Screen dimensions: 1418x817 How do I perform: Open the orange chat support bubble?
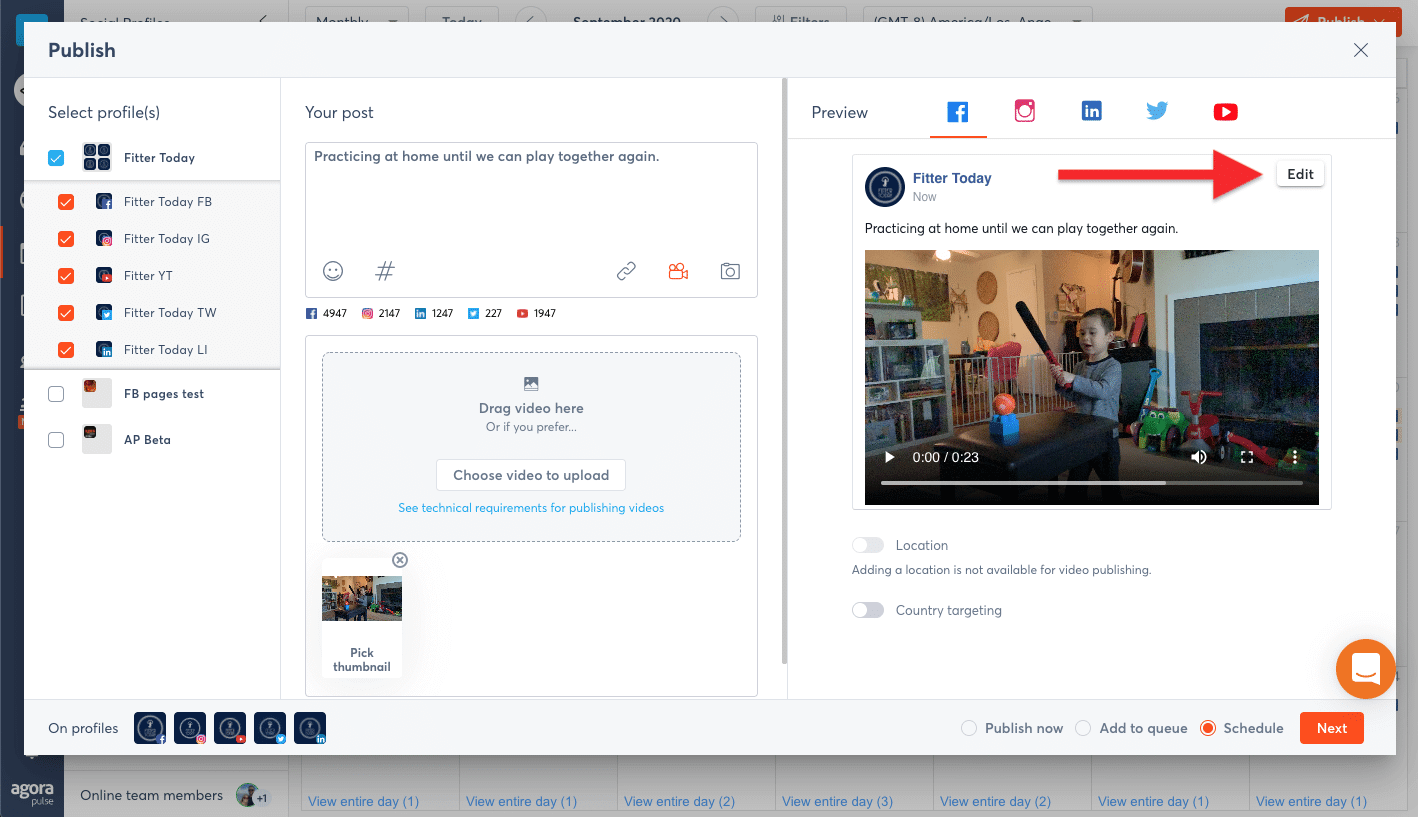tap(1365, 668)
